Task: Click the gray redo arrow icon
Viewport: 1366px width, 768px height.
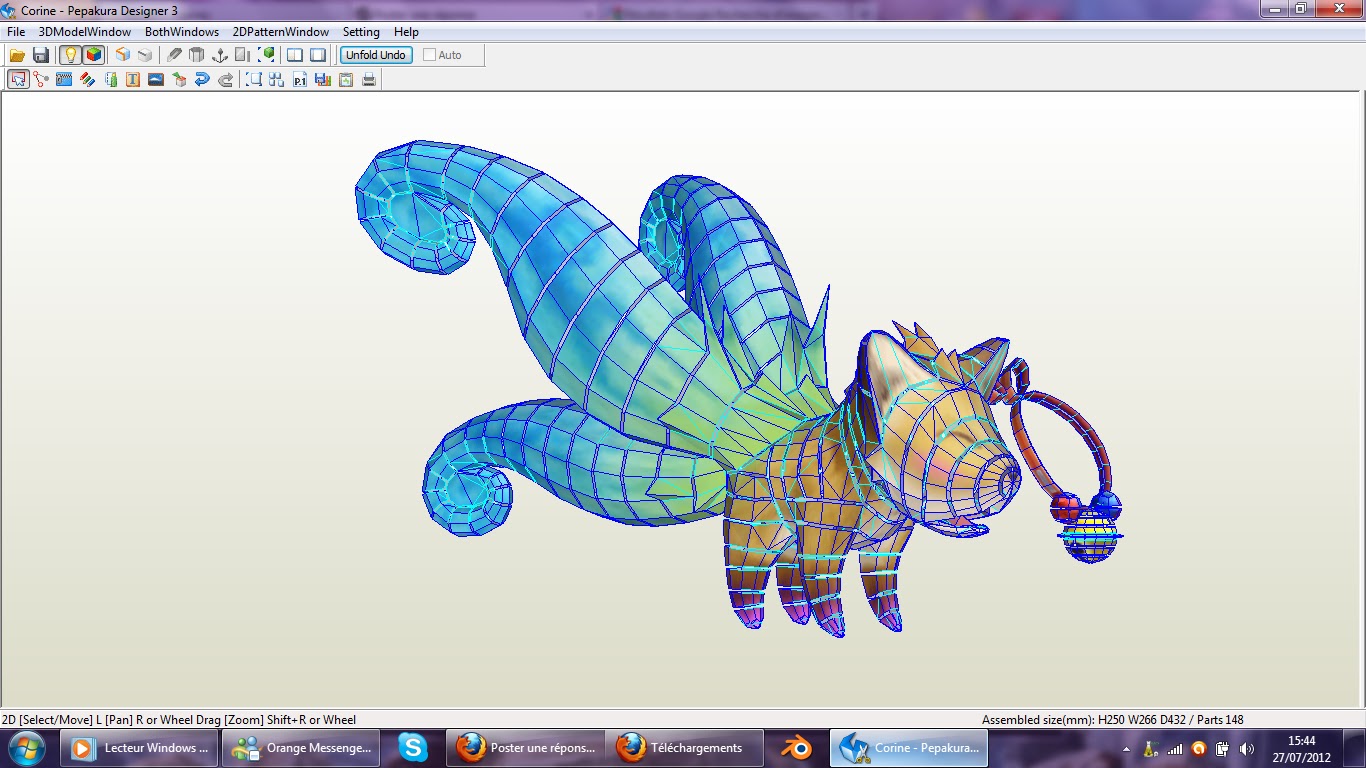Action: coord(225,79)
